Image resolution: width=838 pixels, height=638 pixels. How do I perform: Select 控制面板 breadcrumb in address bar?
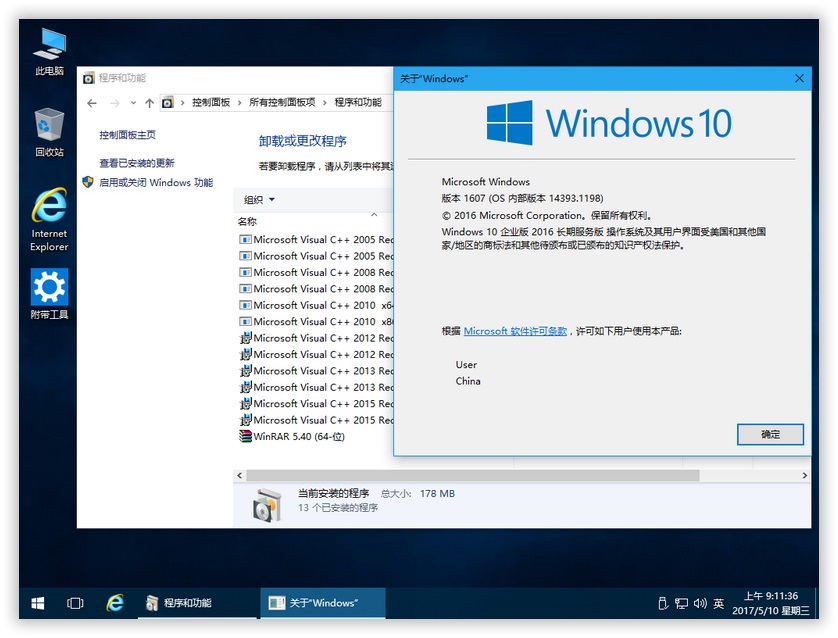(x=211, y=102)
